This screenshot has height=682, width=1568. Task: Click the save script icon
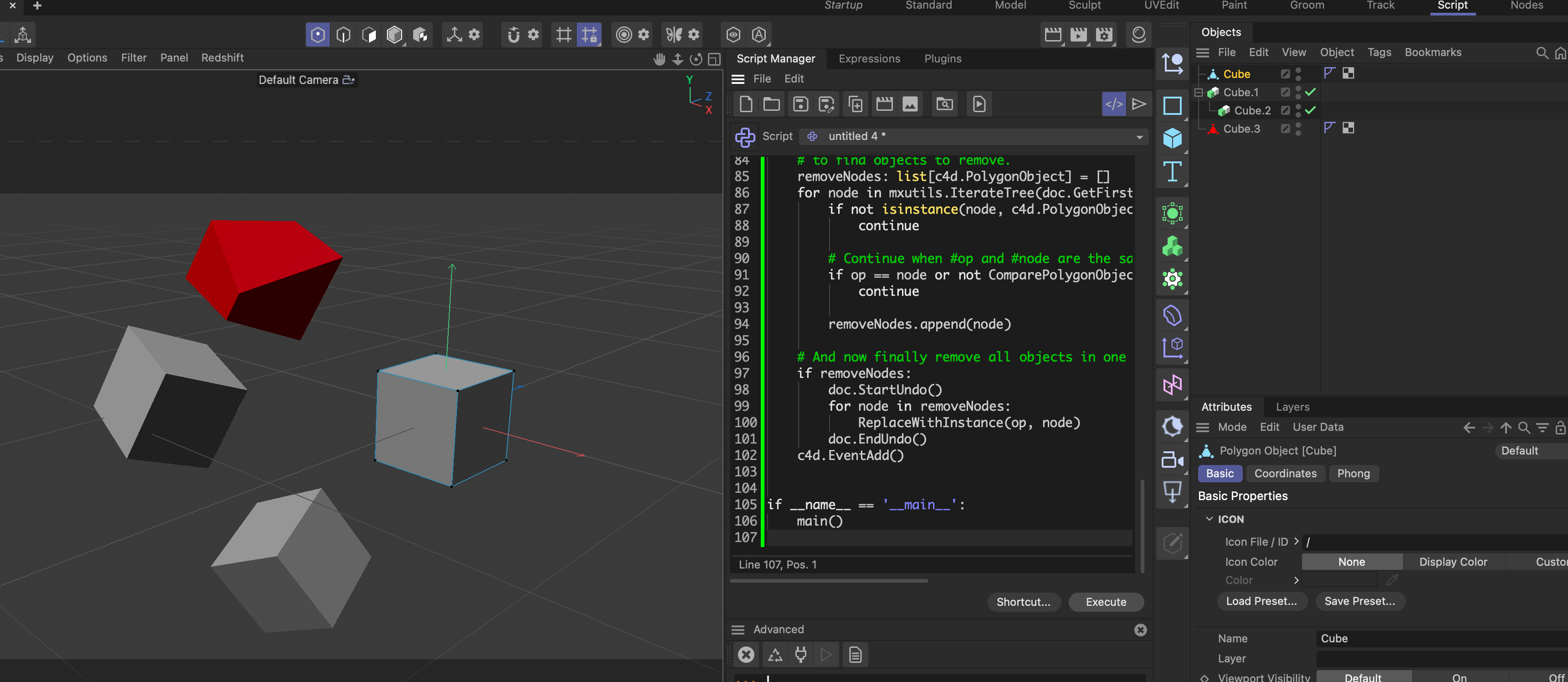click(x=800, y=104)
